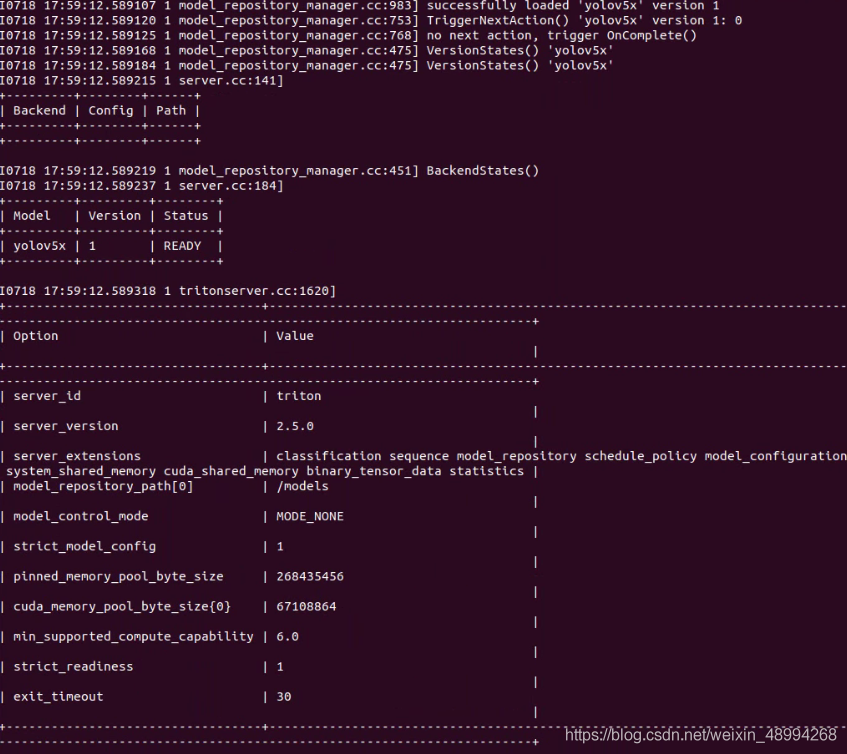Click the pinned_memory_pool_byte_size option text
The height and width of the screenshot is (754, 847).
click(x=118, y=576)
